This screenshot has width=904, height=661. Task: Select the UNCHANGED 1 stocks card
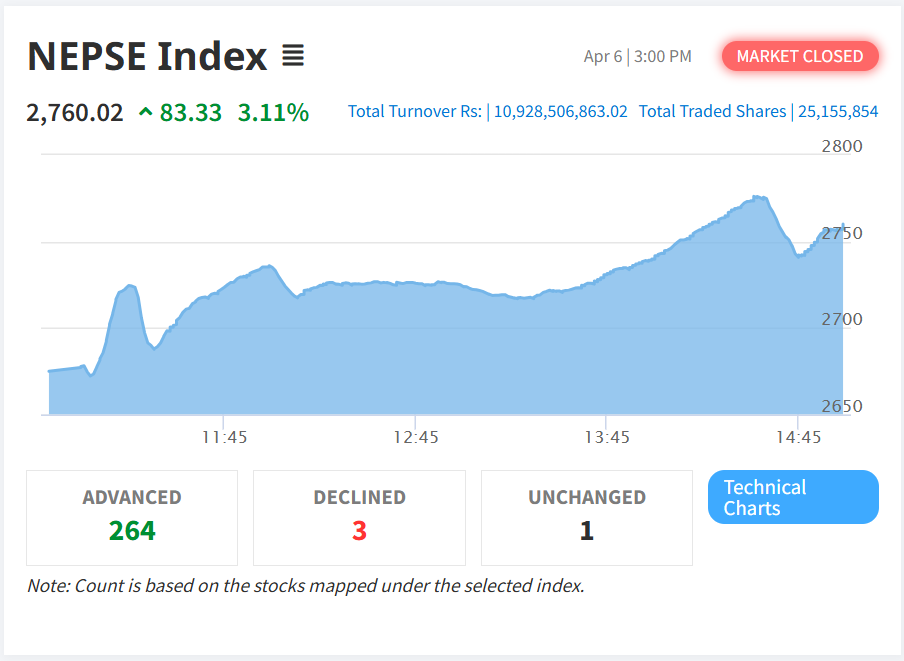586,517
